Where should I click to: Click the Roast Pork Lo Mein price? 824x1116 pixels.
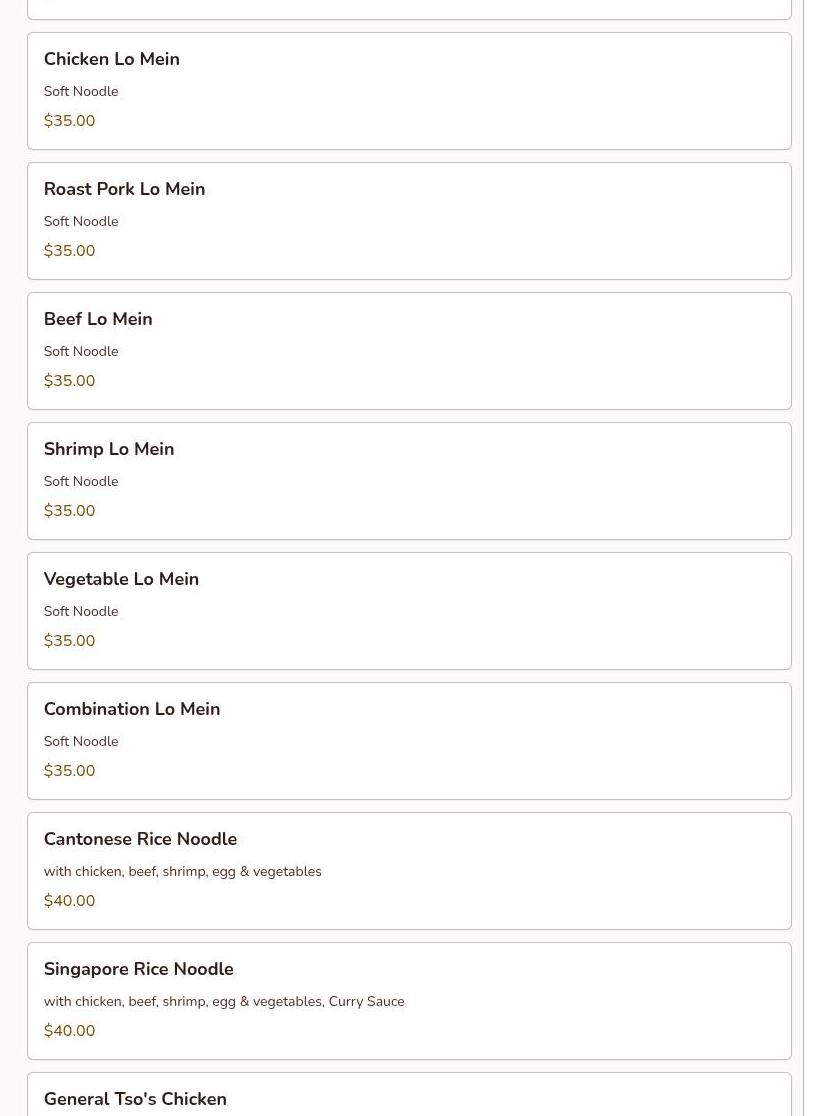coord(69,251)
